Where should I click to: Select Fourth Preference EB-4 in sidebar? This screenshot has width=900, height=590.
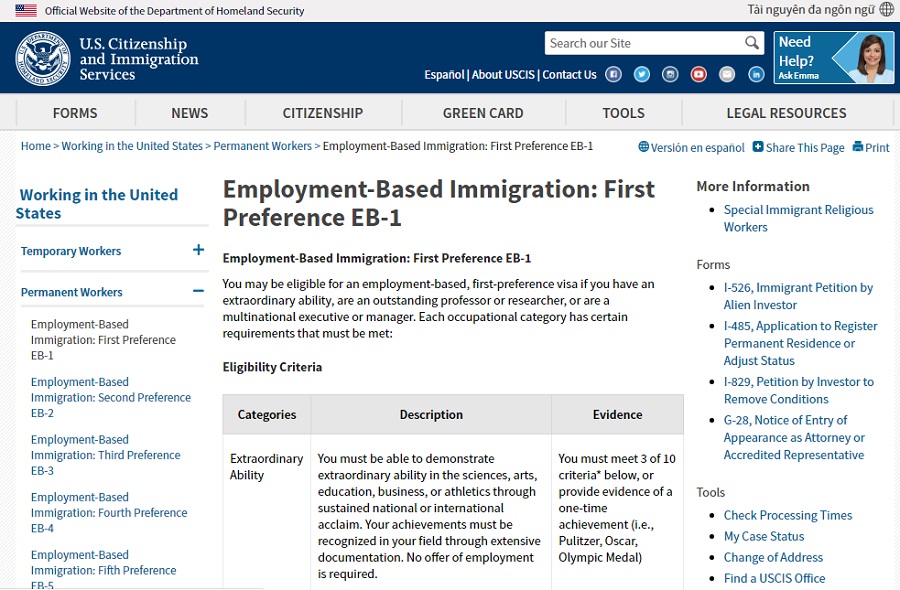[109, 513]
